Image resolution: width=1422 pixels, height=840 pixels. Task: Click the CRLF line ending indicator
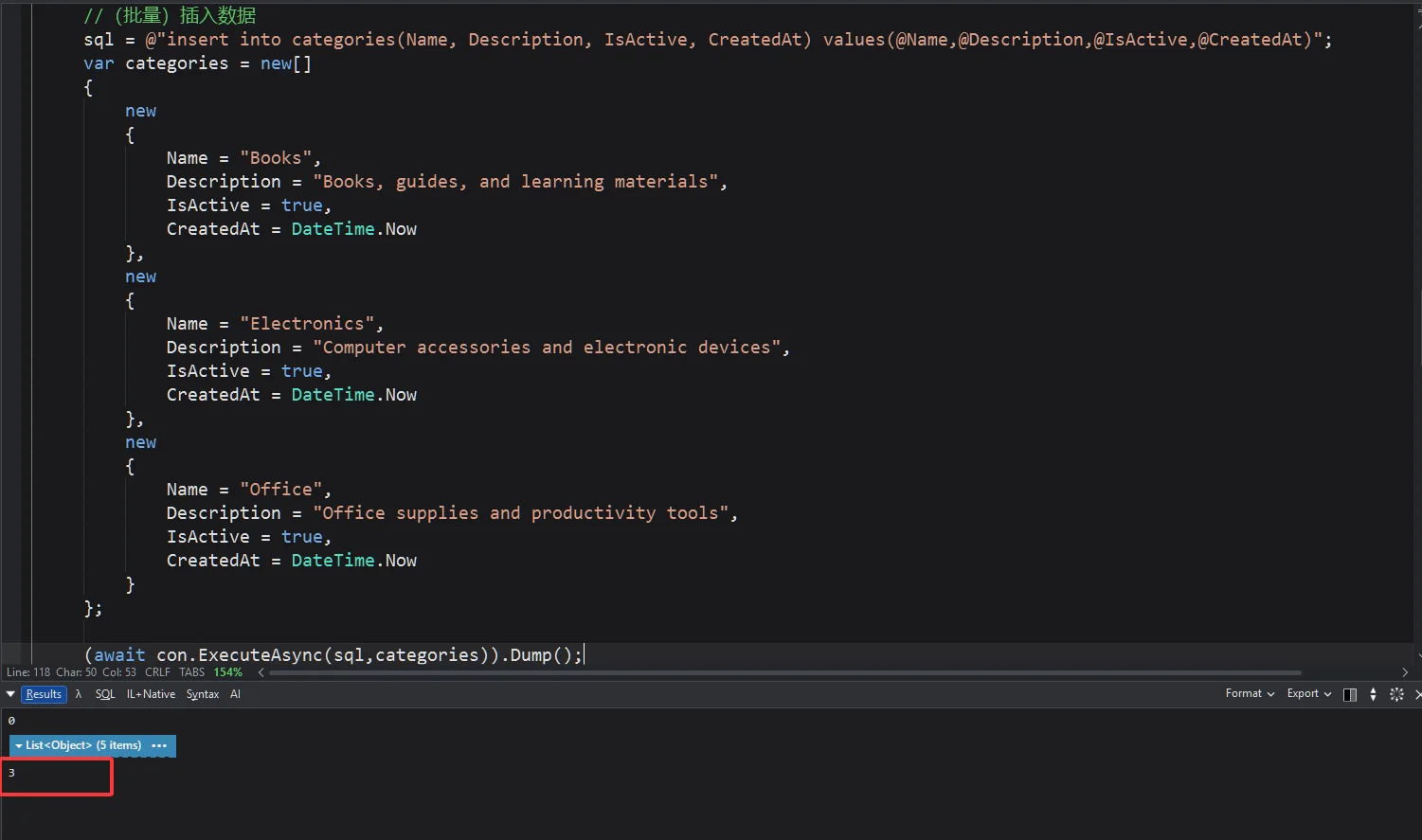point(157,672)
